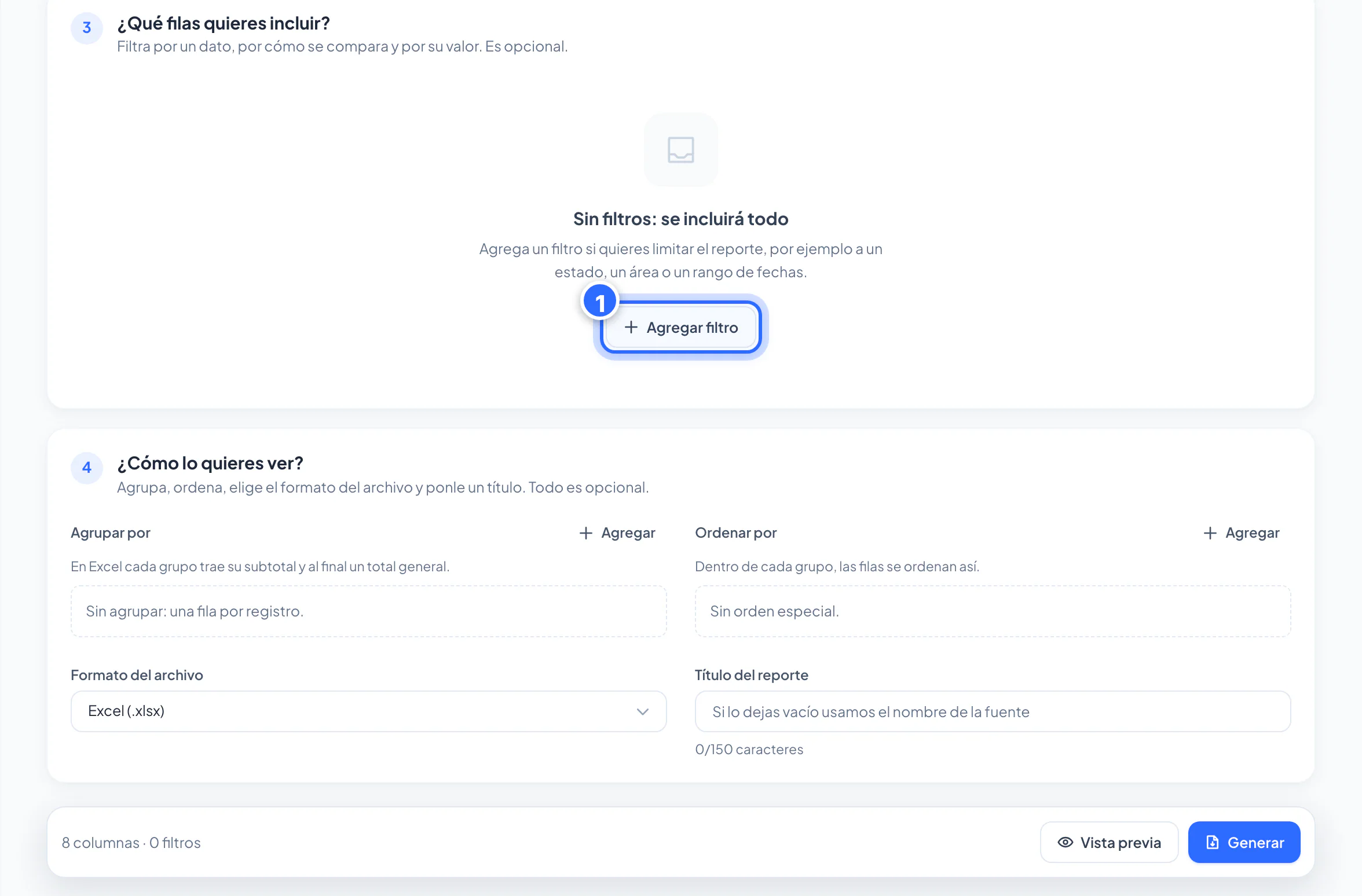The image size is (1362, 896).
Task: Click the 'Agrupar por' label
Action: click(111, 533)
